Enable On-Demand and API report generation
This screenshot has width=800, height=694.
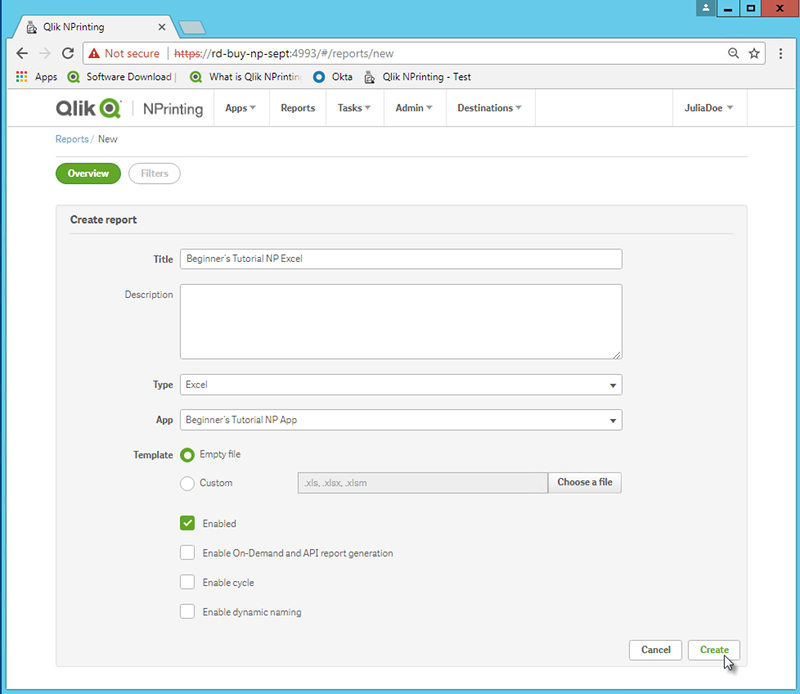187,552
